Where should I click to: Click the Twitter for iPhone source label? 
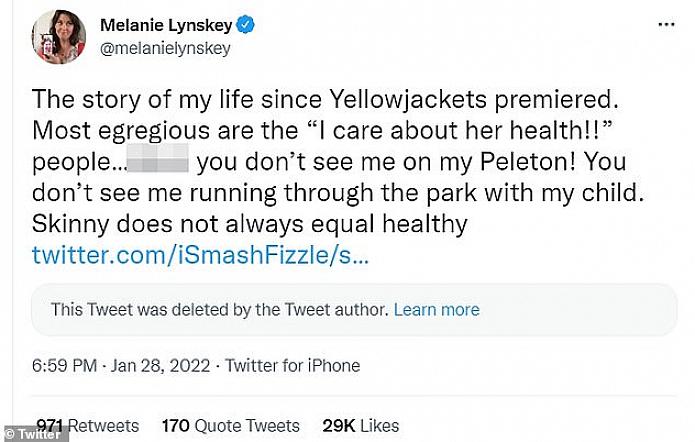293,366
